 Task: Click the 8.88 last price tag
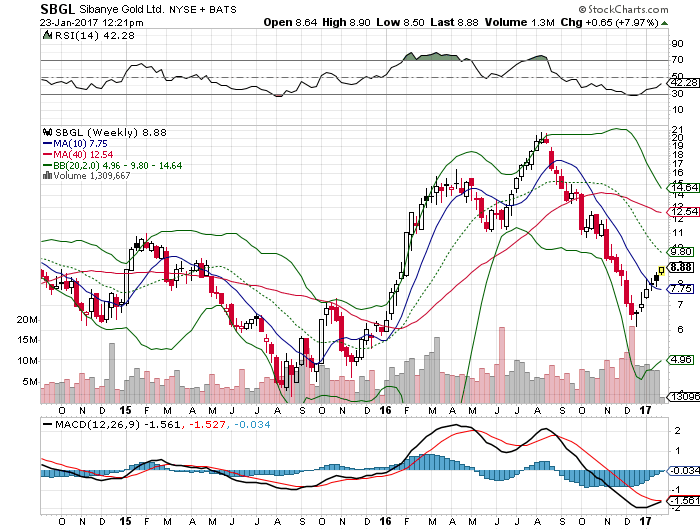682,267
